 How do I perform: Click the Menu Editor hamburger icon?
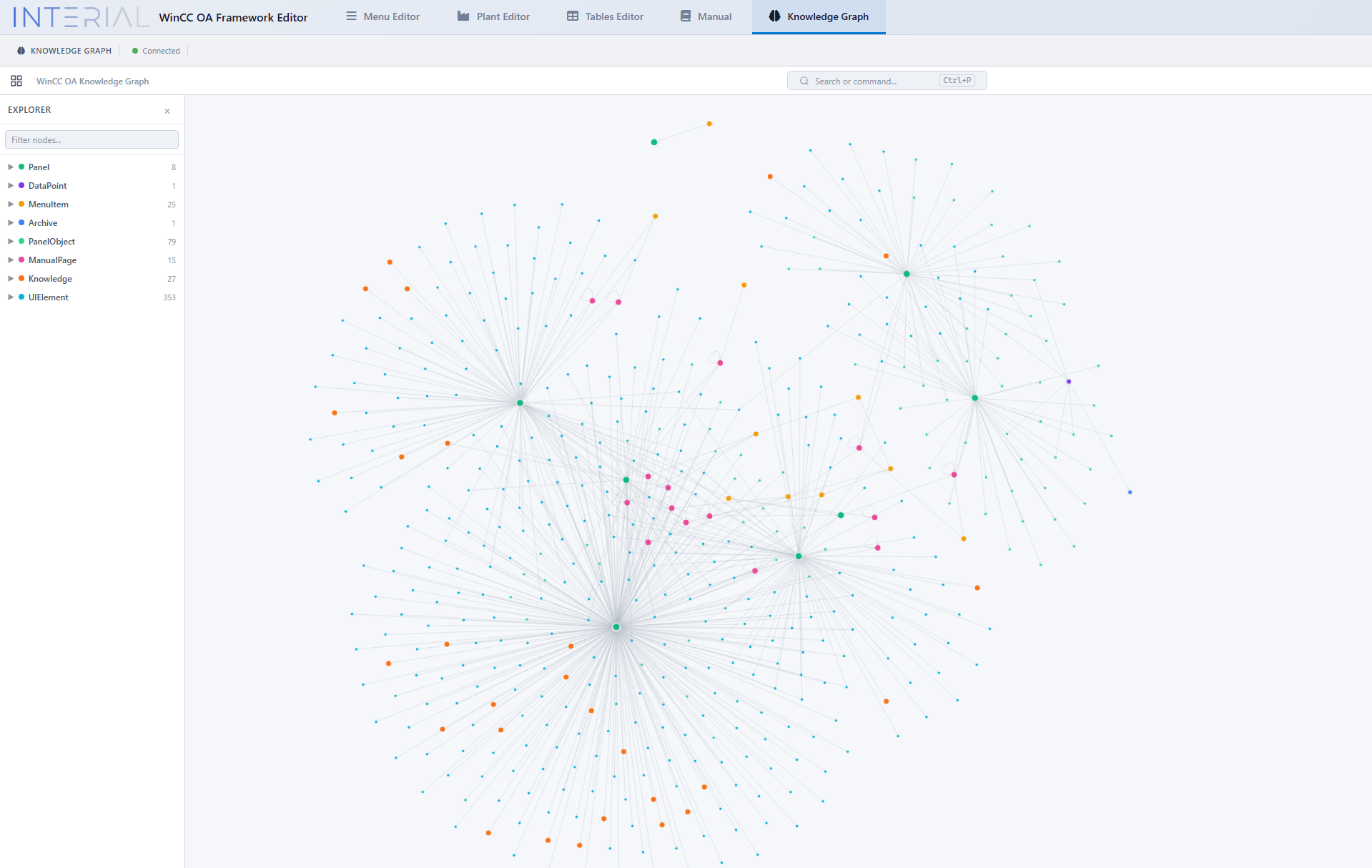tap(350, 16)
